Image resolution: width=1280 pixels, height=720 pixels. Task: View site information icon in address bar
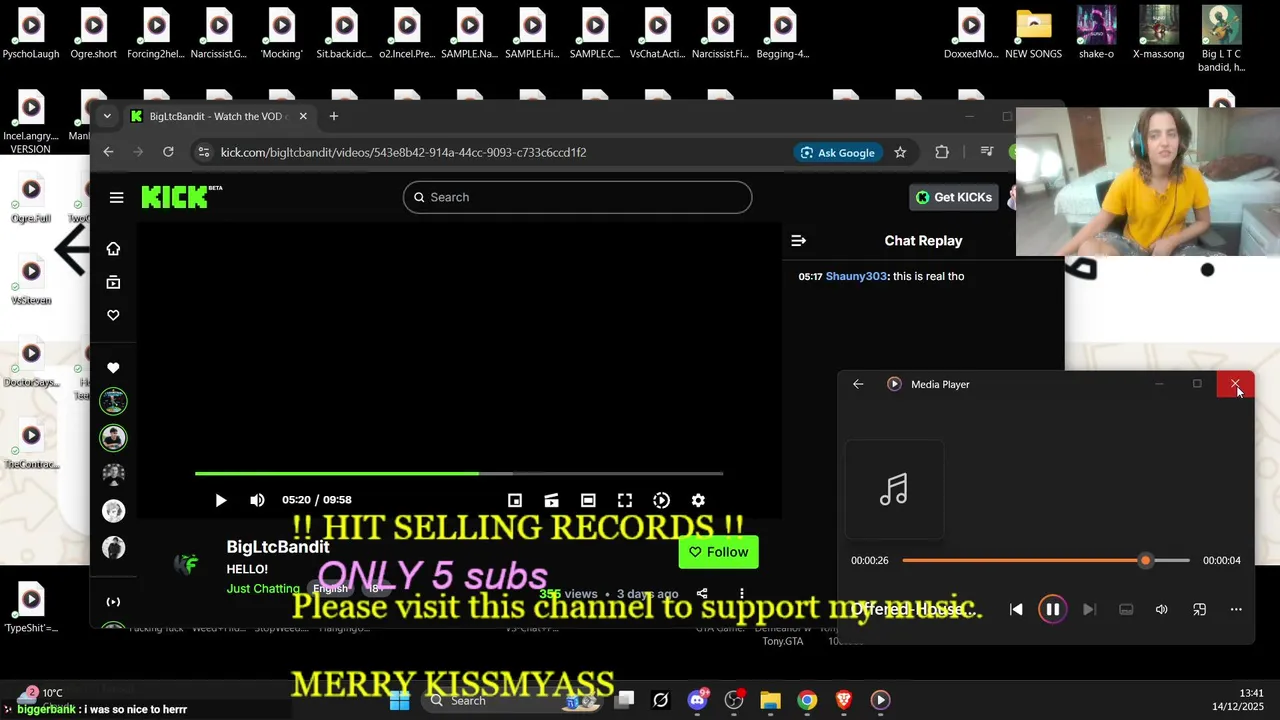204,152
